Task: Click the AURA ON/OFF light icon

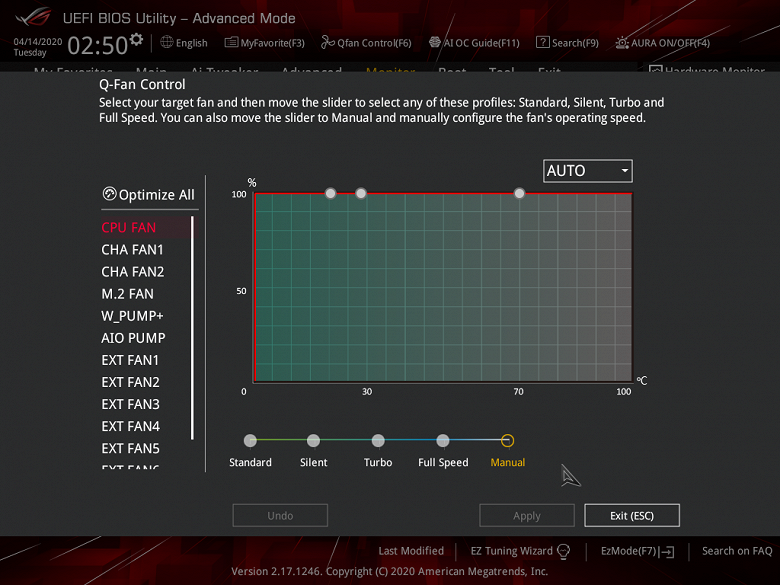Action: click(622, 43)
